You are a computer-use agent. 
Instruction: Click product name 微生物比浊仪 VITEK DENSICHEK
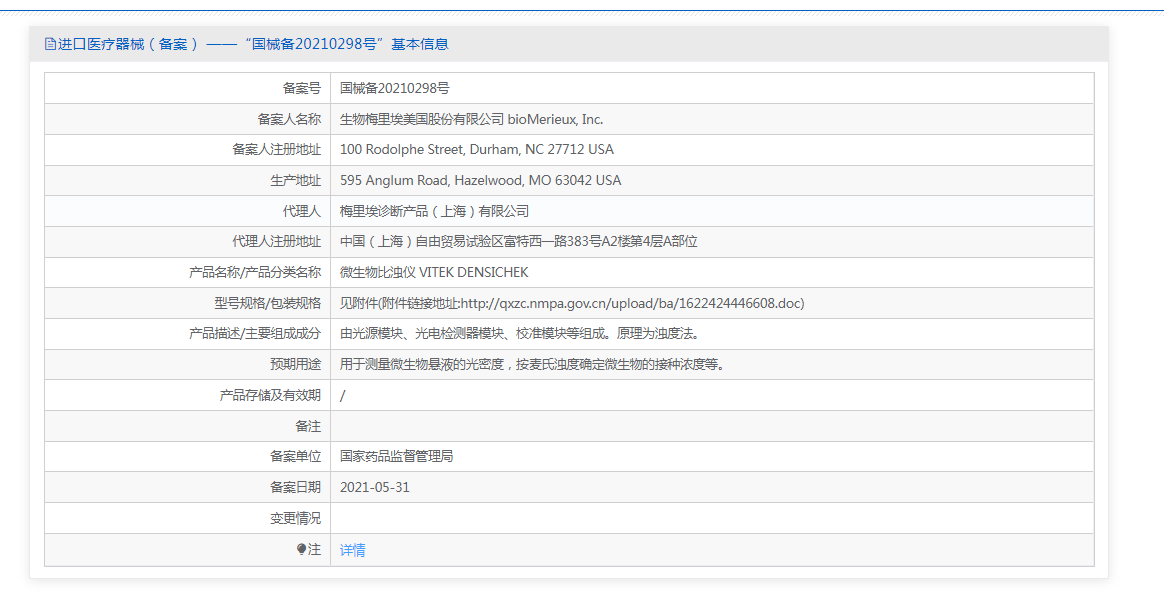point(434,273)
